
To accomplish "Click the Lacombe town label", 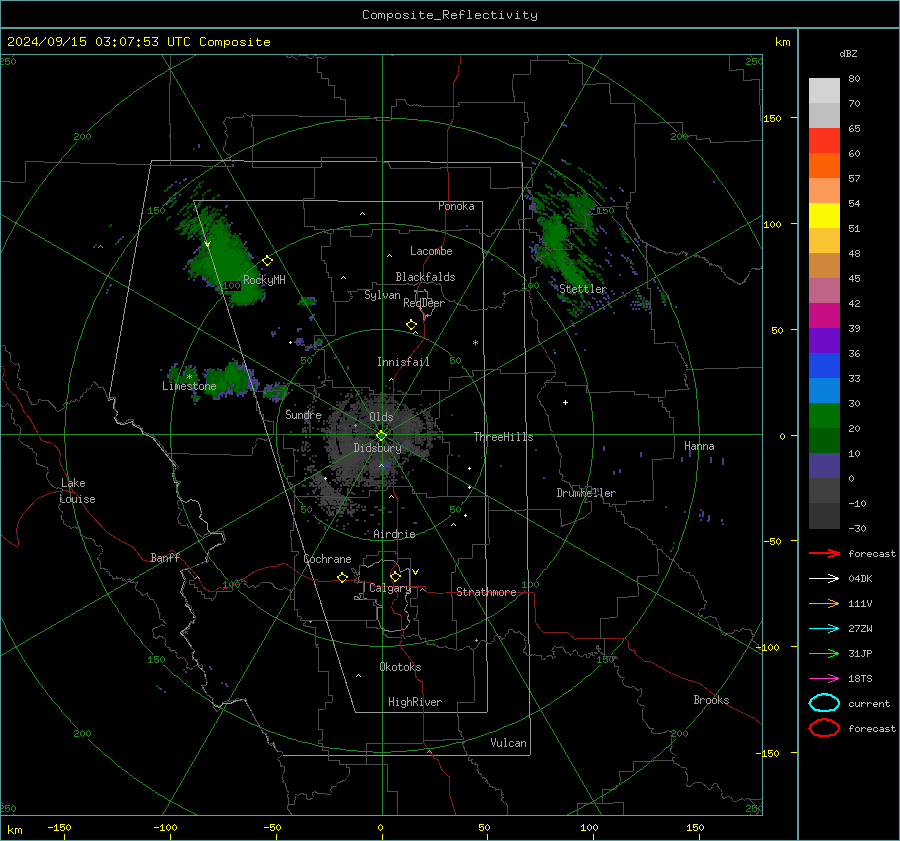I will [x=431, y=251].
